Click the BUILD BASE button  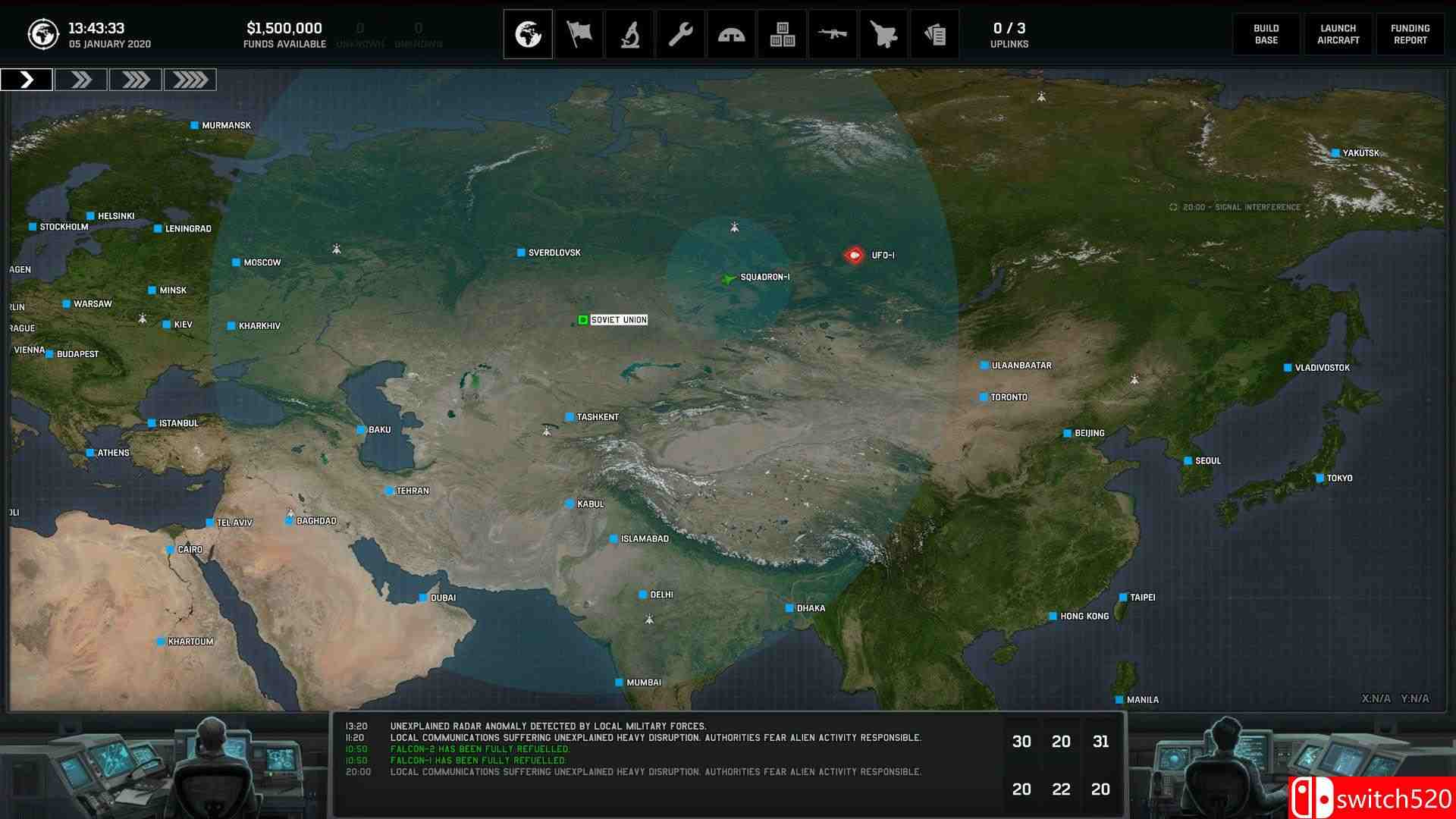coord(1266,33)
